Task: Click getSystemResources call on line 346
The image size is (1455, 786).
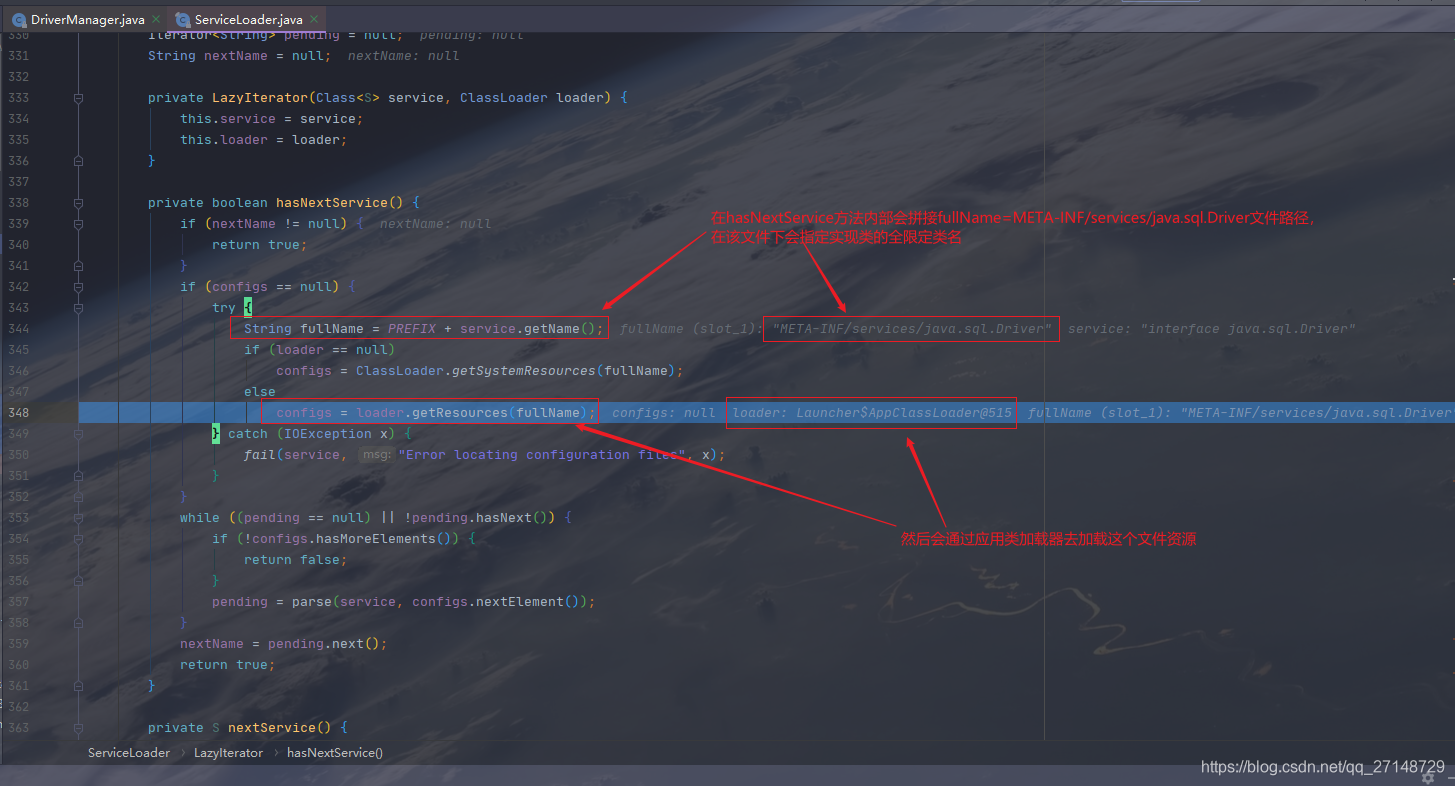Action: pyautogui.click(x=523, y=371)
